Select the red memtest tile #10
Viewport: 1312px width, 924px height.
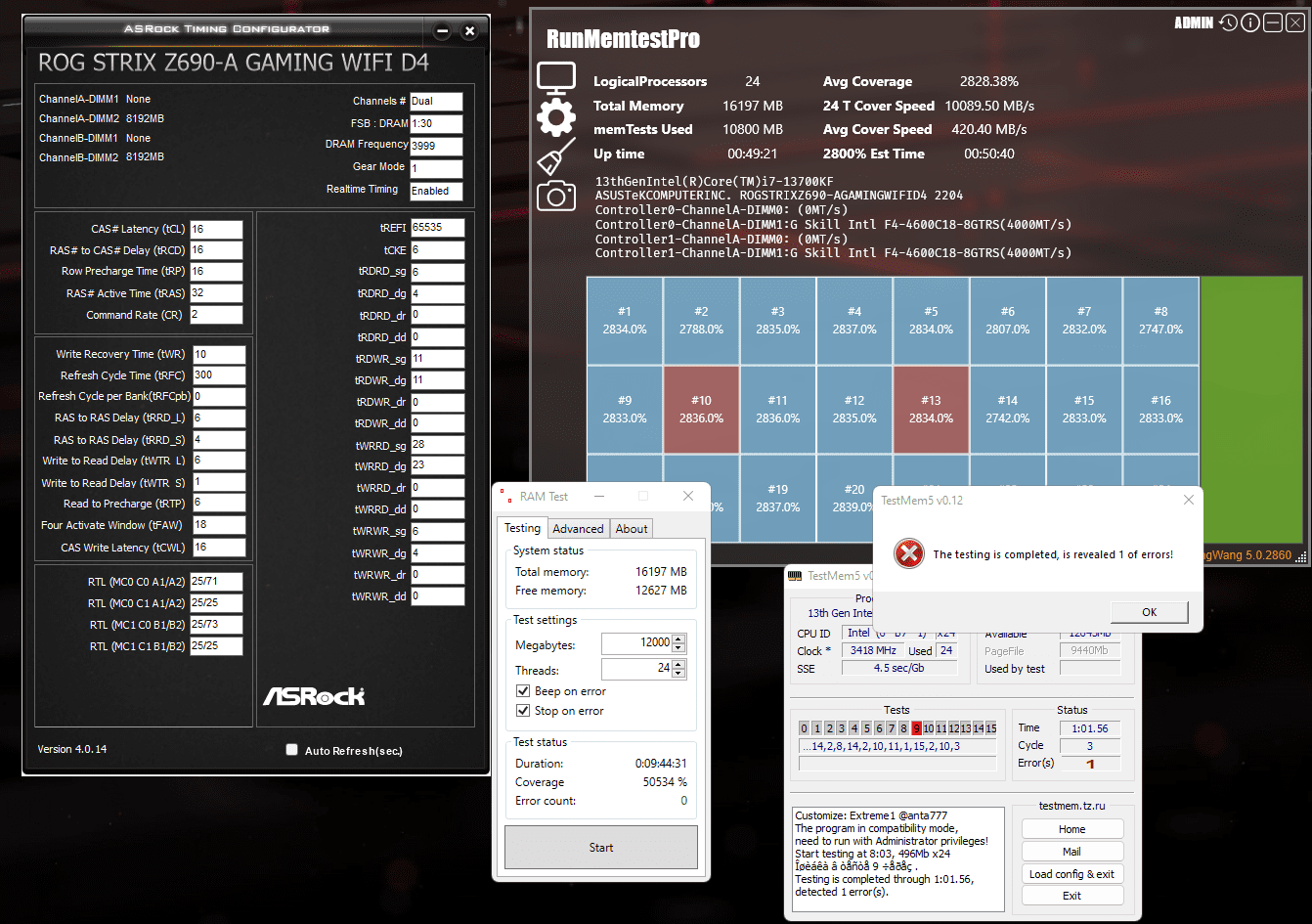pyautogui.click(x=701, y=410)
